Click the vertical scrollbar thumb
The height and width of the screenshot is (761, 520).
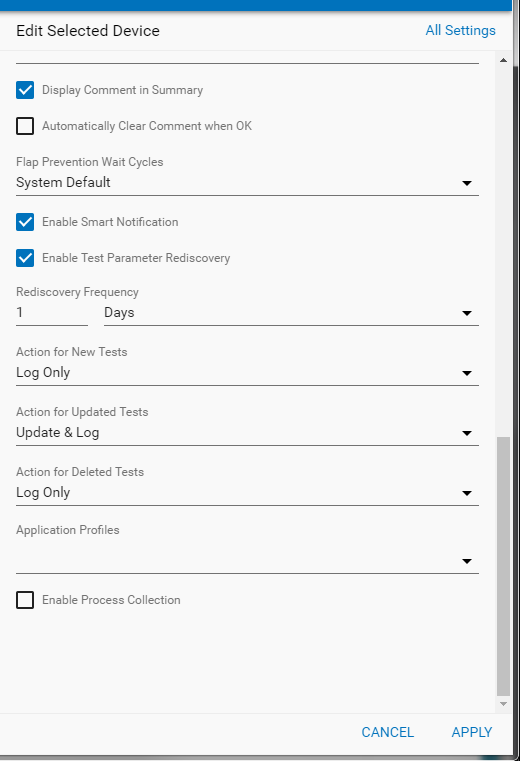(503, 566)
